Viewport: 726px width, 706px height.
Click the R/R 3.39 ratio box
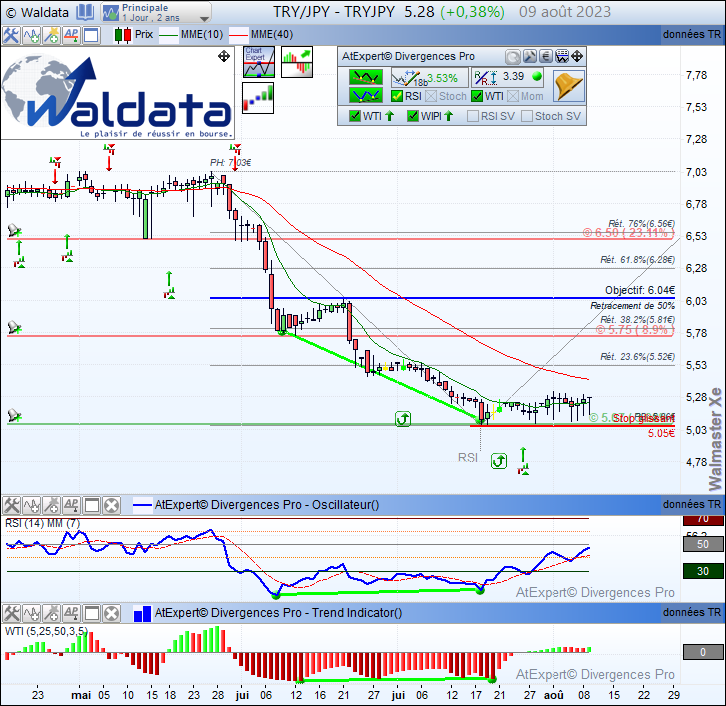click(507, 77)
